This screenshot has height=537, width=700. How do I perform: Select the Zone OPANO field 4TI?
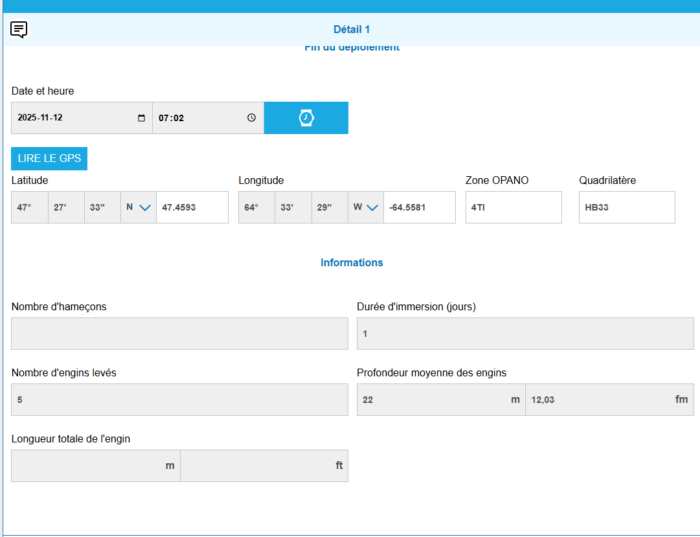513,208
